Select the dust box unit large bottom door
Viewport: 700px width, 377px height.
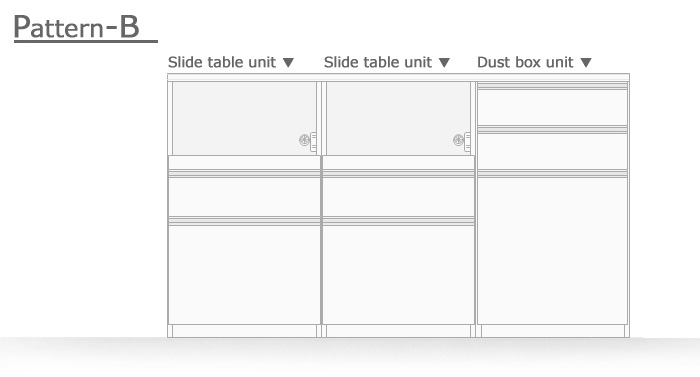coord(552,250)
